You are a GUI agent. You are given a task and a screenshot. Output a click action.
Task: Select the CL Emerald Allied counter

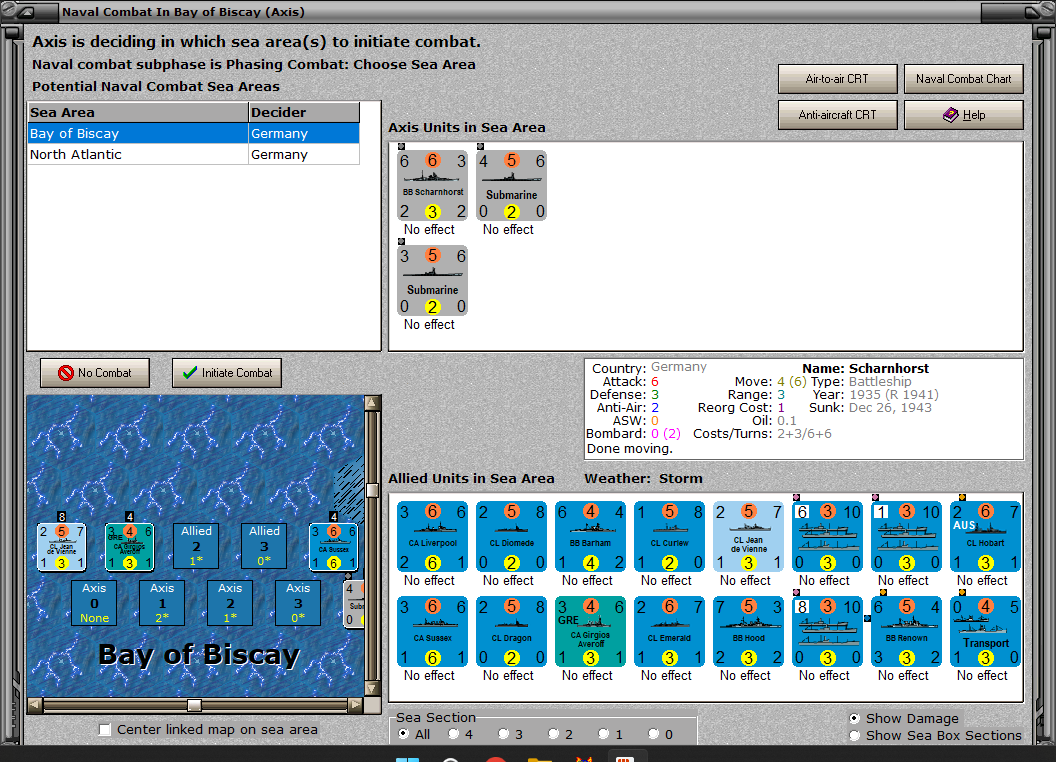[x=669, y=632]
